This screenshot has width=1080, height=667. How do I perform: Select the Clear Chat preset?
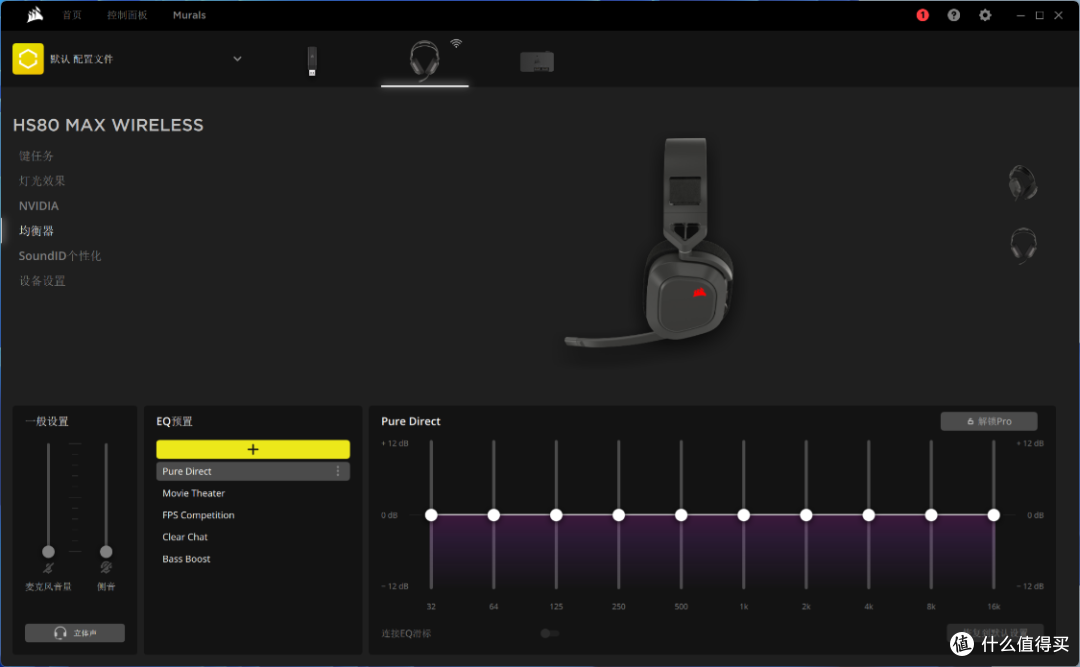pos(185,537)
